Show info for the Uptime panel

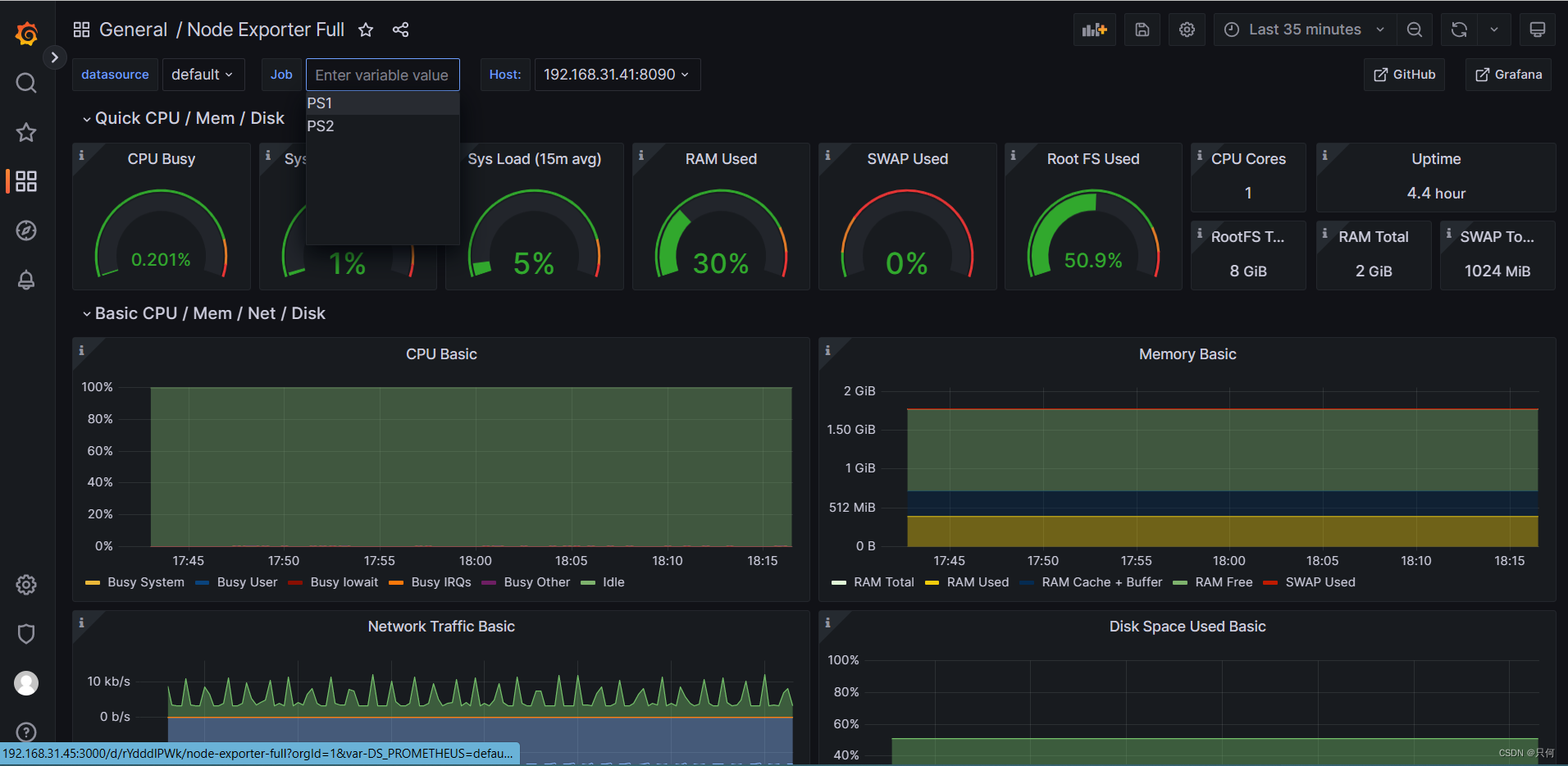[x=1324, y=155]
